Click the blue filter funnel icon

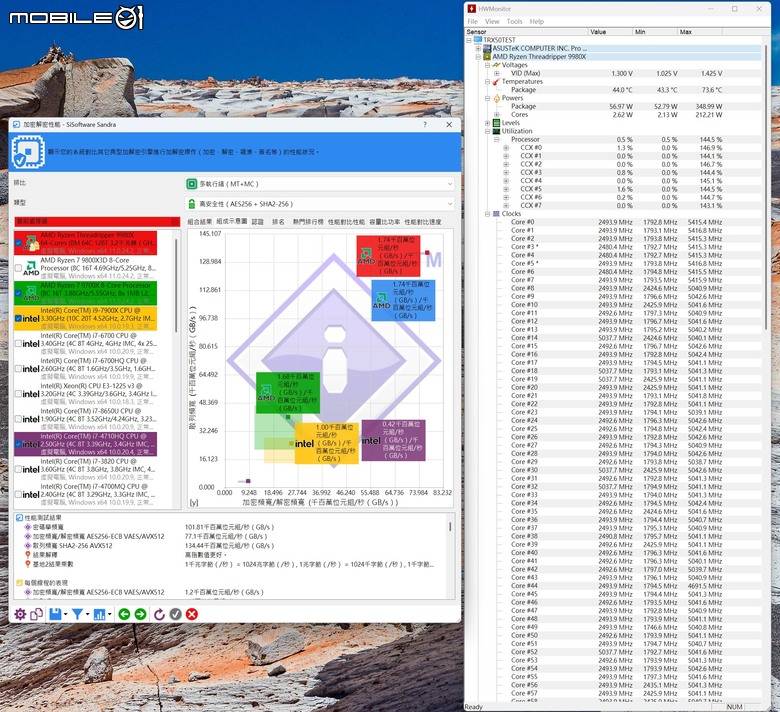point(77,614)
